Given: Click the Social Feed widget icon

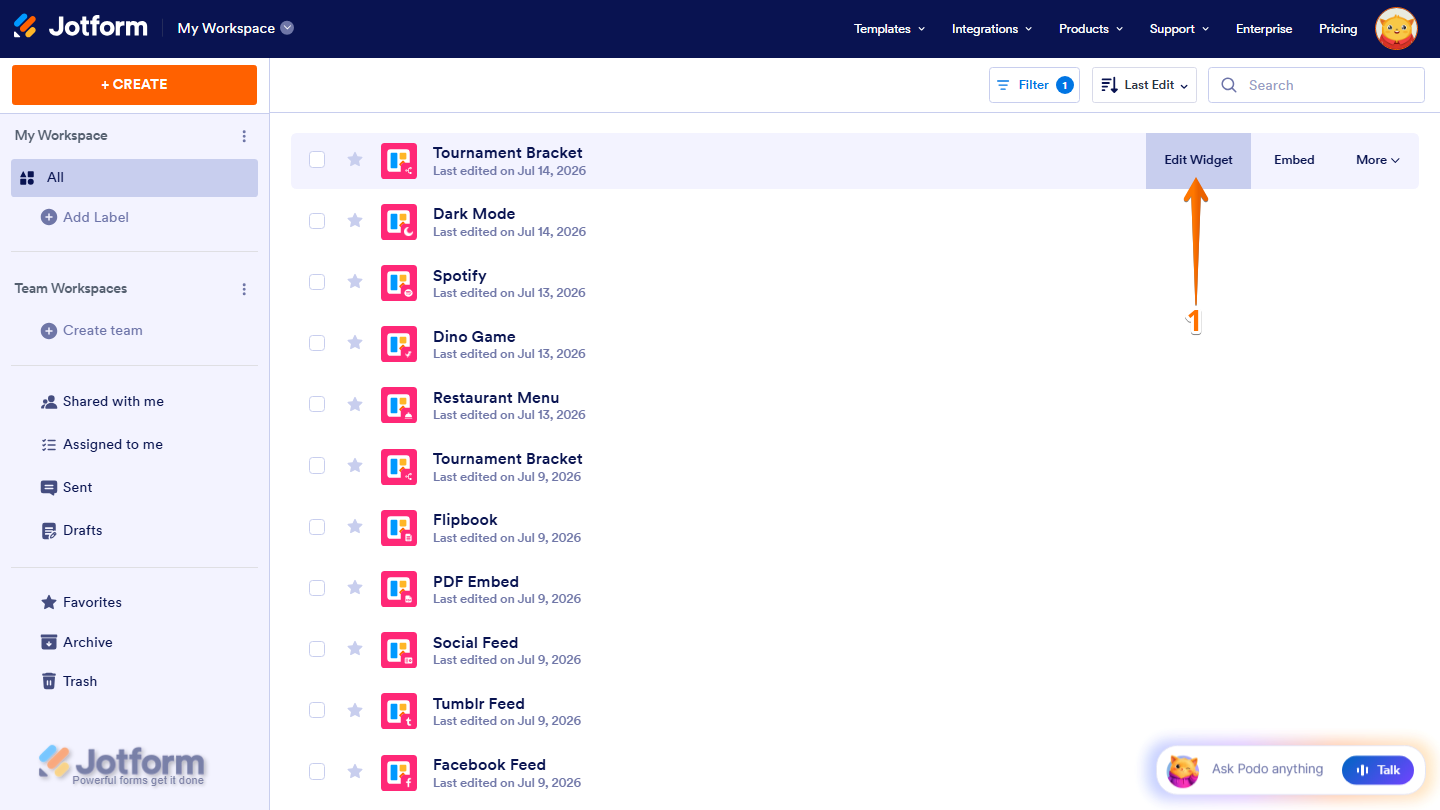Looking at the screenshot, I should point(399,650).
